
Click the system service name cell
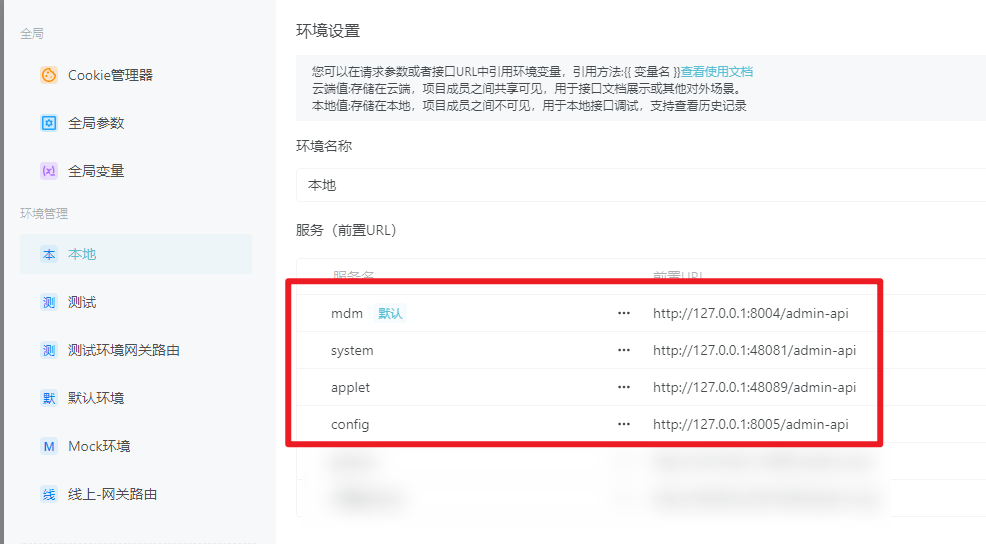352,350
